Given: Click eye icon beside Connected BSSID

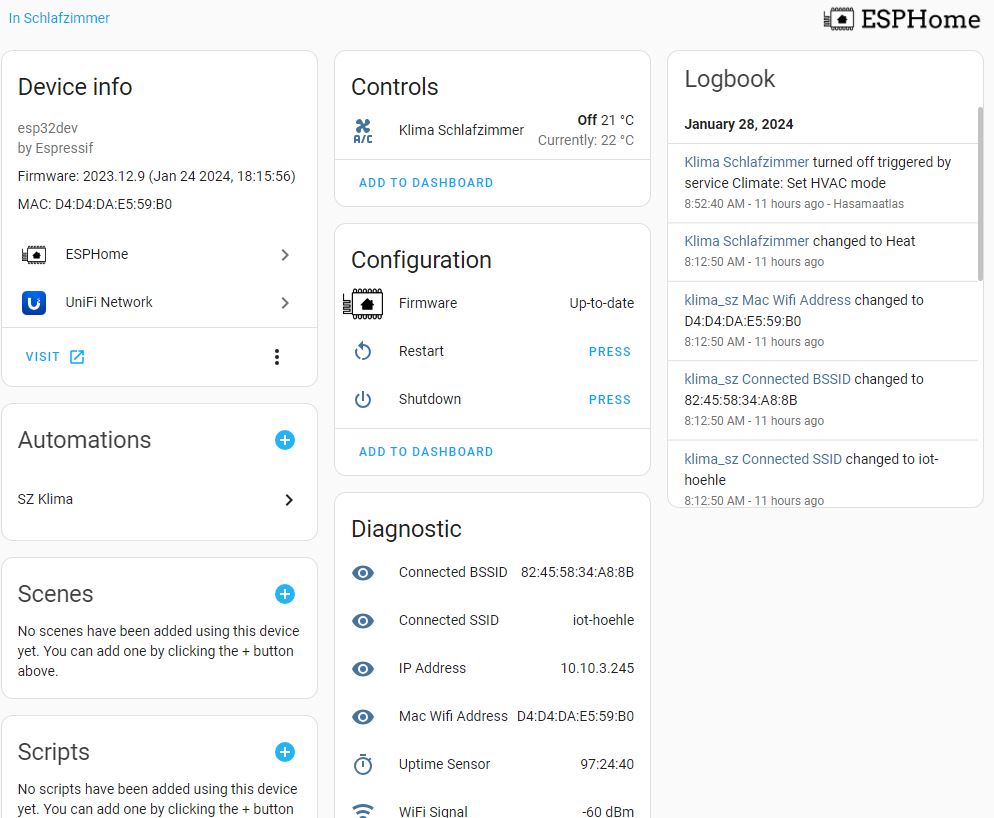Looking at the screenshot, I should click(363, 573).
